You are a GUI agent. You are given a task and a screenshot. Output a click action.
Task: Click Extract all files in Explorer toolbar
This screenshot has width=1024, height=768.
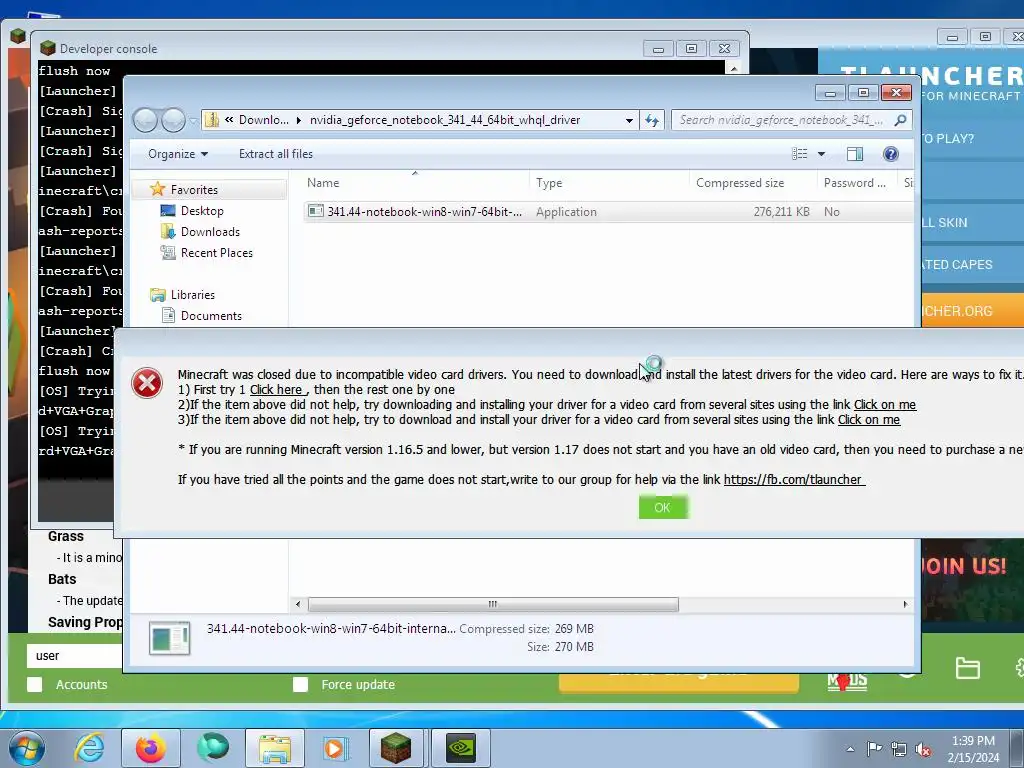(276, 154)
